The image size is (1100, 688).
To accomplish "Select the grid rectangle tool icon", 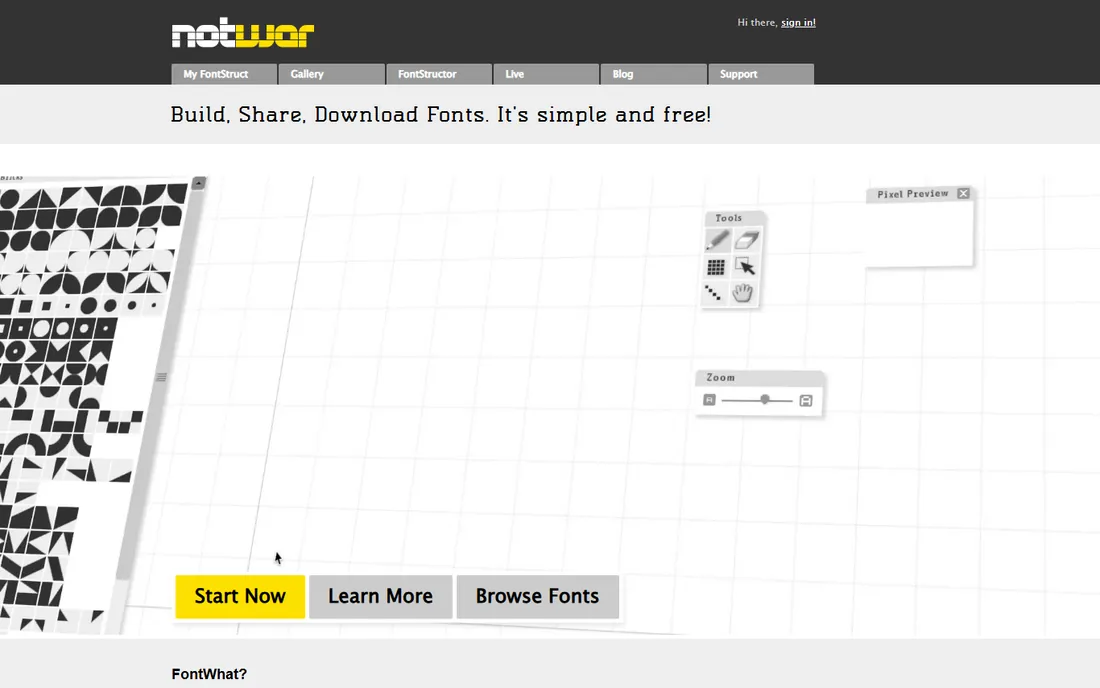I will [x=716, y=267].
